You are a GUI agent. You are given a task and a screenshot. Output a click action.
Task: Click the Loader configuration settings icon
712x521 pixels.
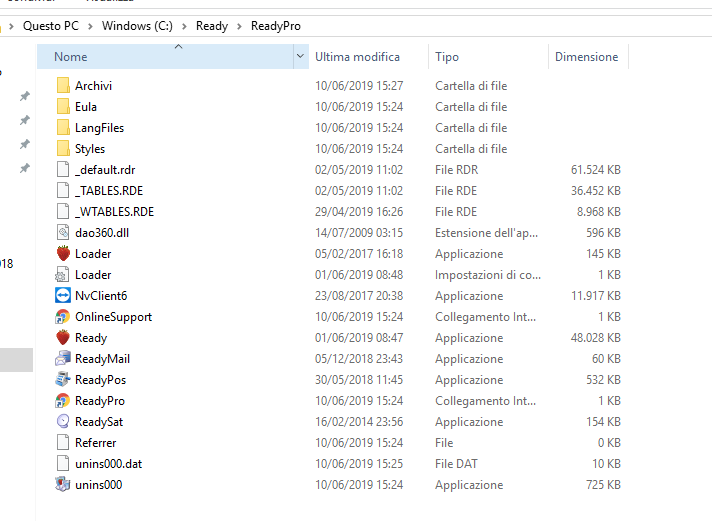pyautogui.click(x=62, y=275)
